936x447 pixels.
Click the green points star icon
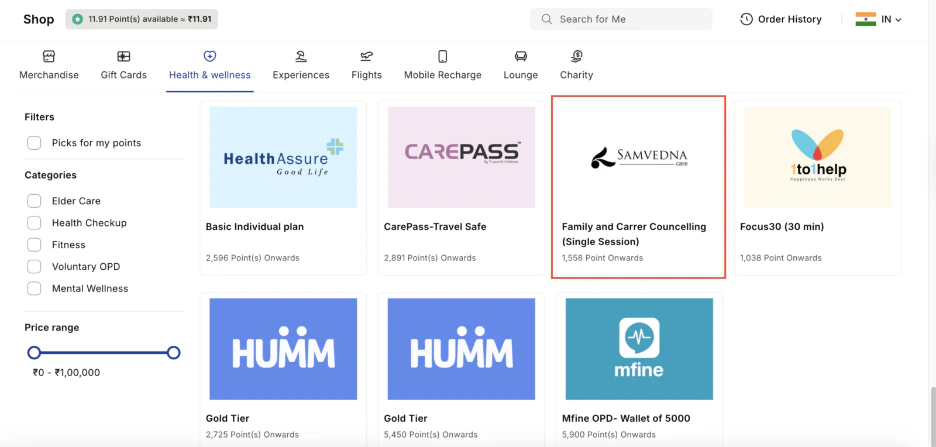point(78,19)
